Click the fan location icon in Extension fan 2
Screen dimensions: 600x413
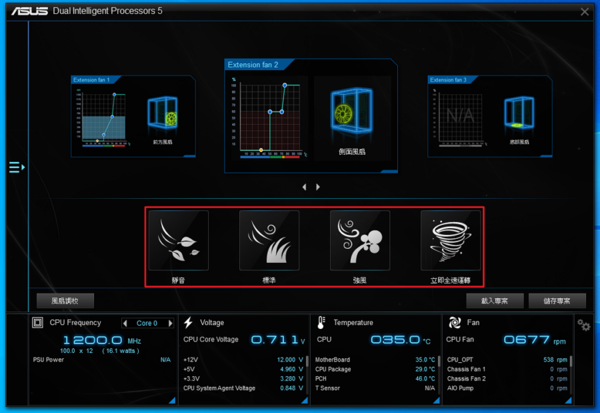347,116
